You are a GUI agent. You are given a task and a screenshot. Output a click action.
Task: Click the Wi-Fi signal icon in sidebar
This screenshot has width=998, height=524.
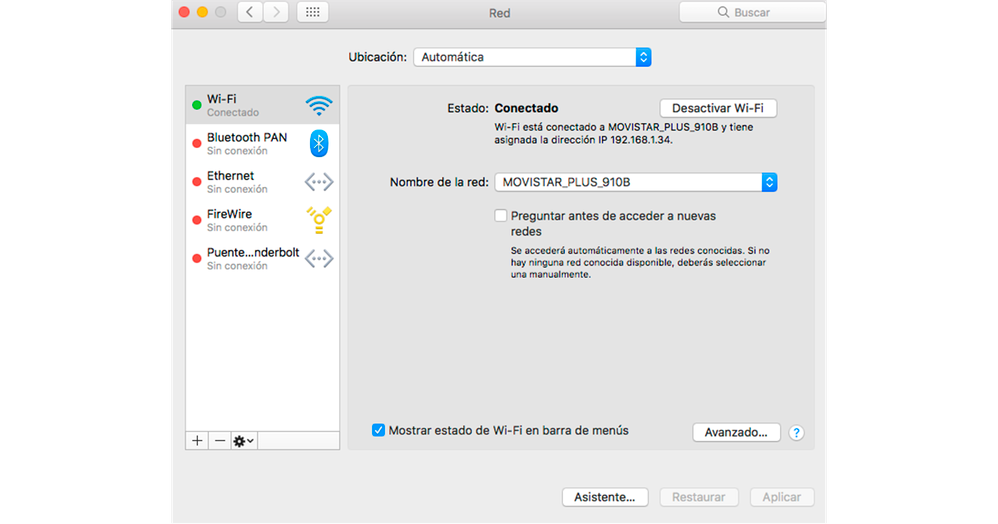[318, 105]
